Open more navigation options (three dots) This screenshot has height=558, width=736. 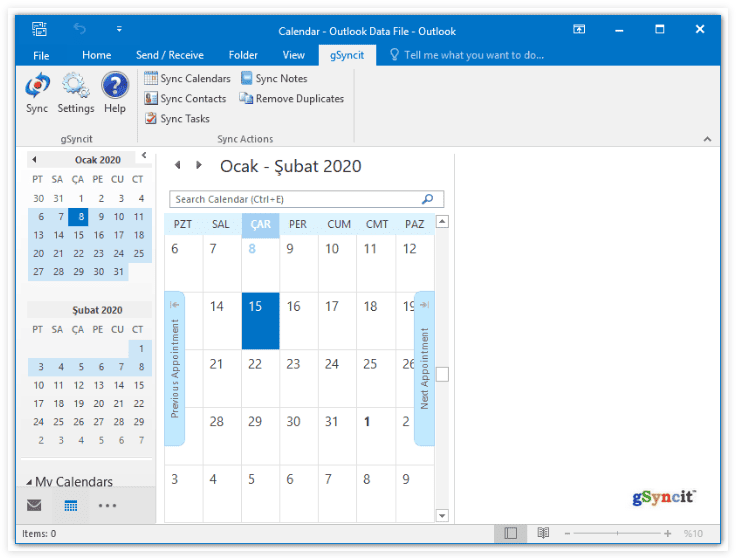107,505
